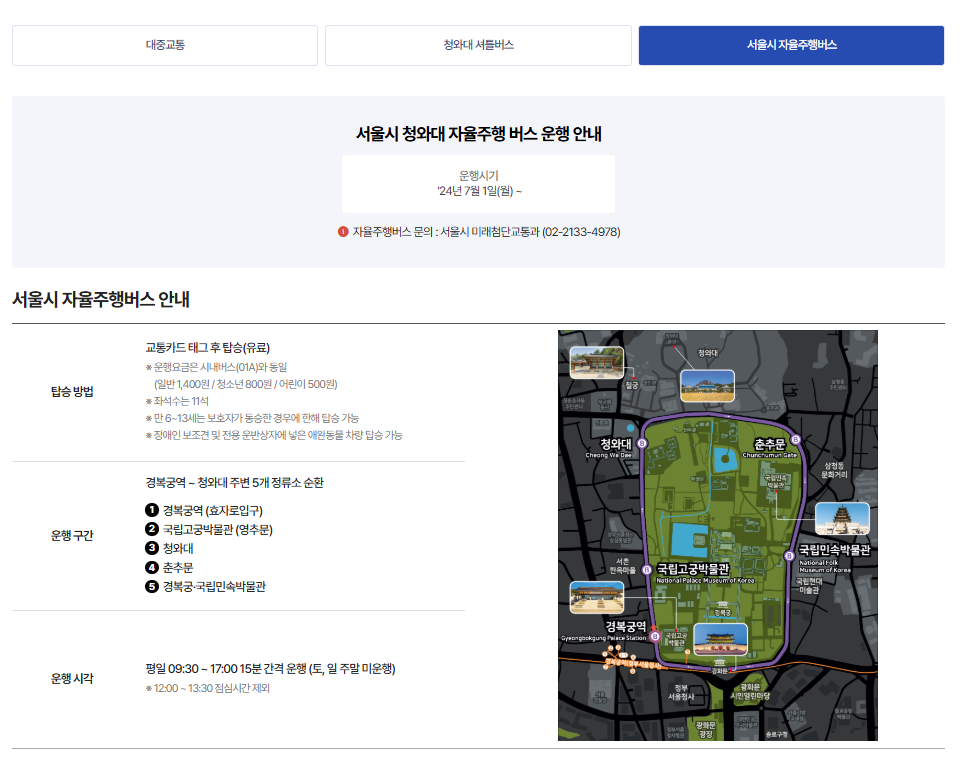Select the bus stop marker near 국립민속박물관
This screenshot has width=971, height=760.
pyautogui.click(x=789, y=555)
